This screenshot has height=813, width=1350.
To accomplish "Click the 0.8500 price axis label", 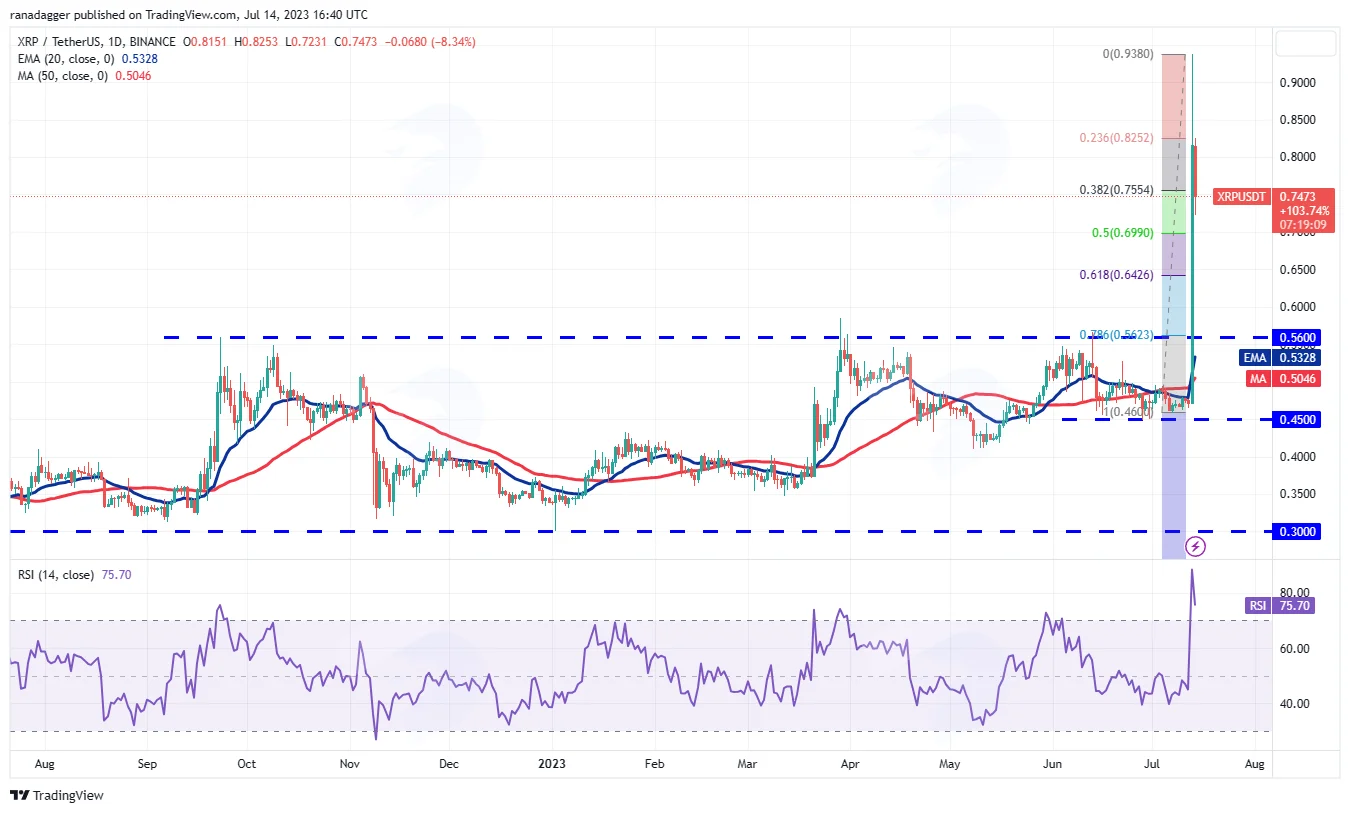I will coord(1300,120).
